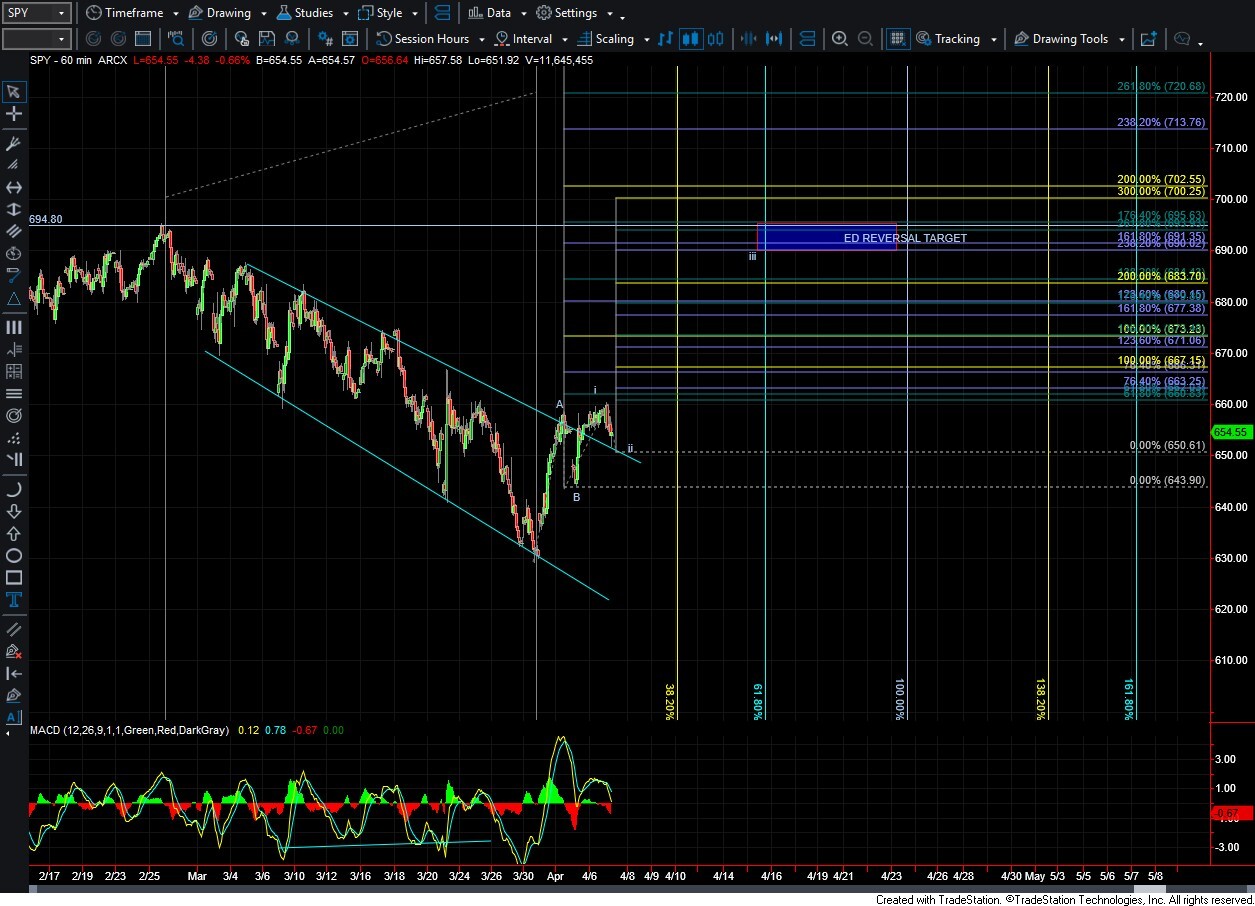Screen dimensions: 1255x906
Task: Select the crosshair cursor tool
Action: tap(14, 114)
